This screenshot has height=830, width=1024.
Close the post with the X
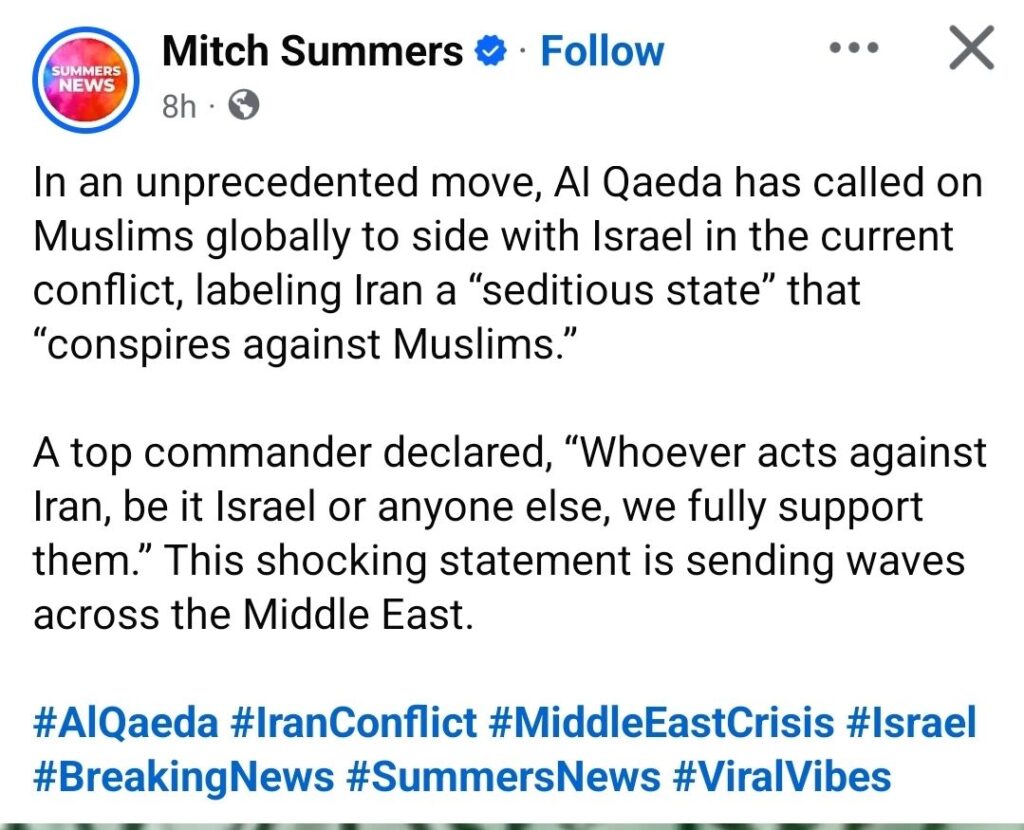[969, 49]
